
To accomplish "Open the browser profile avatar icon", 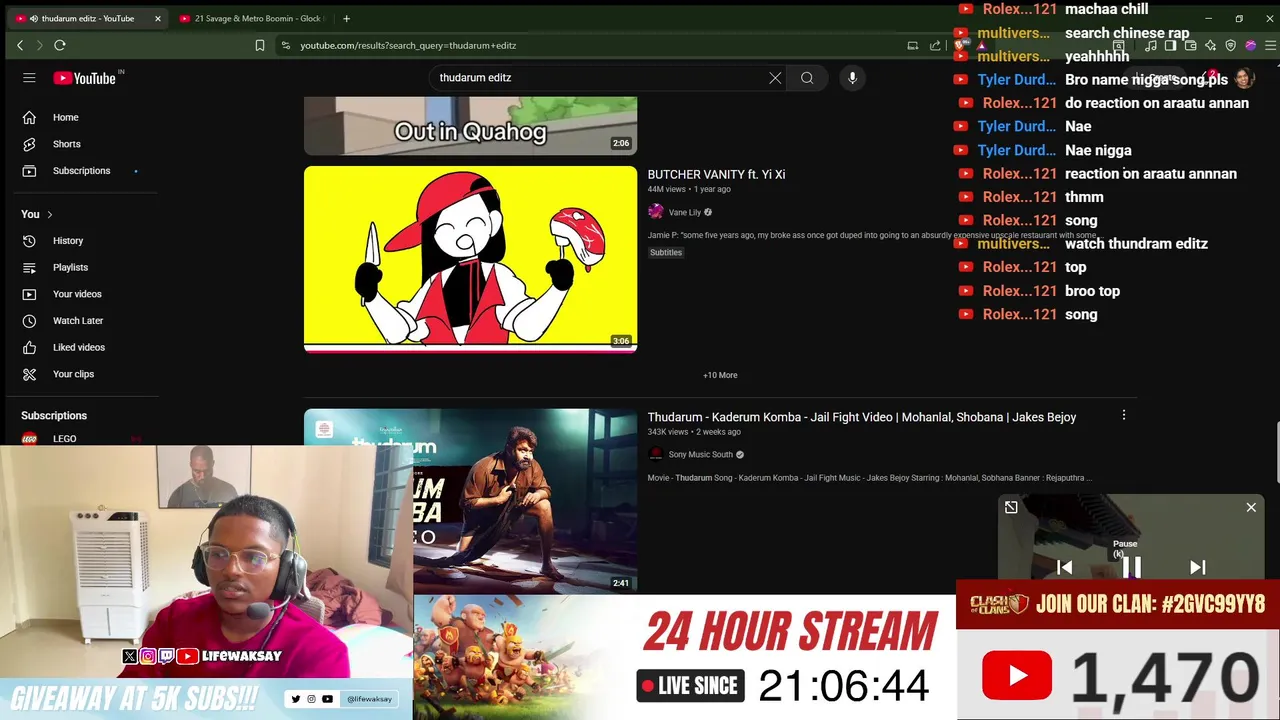I will (1250, 45).
